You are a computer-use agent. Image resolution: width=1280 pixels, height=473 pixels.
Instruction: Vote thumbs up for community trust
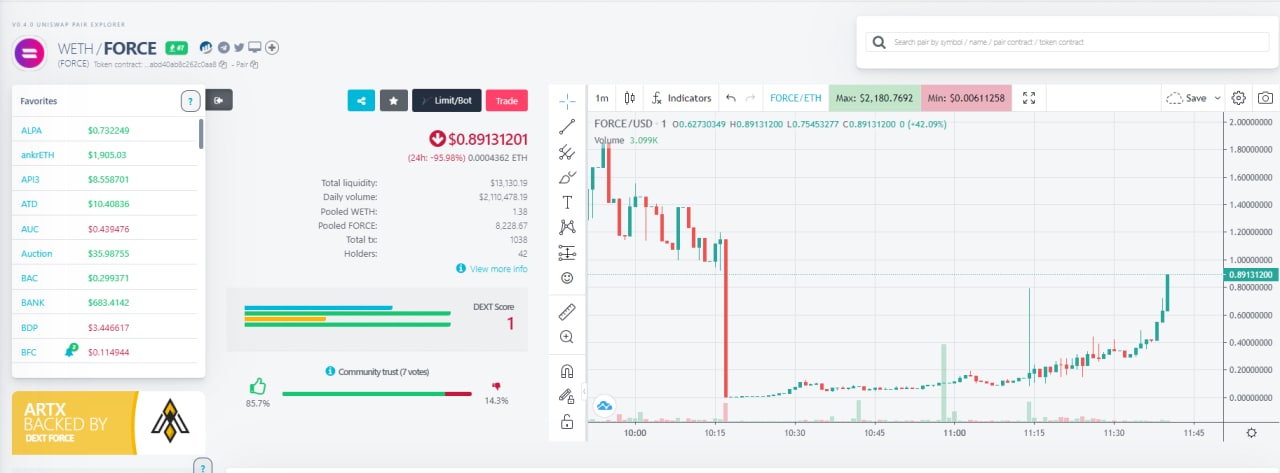click(258, 386)
